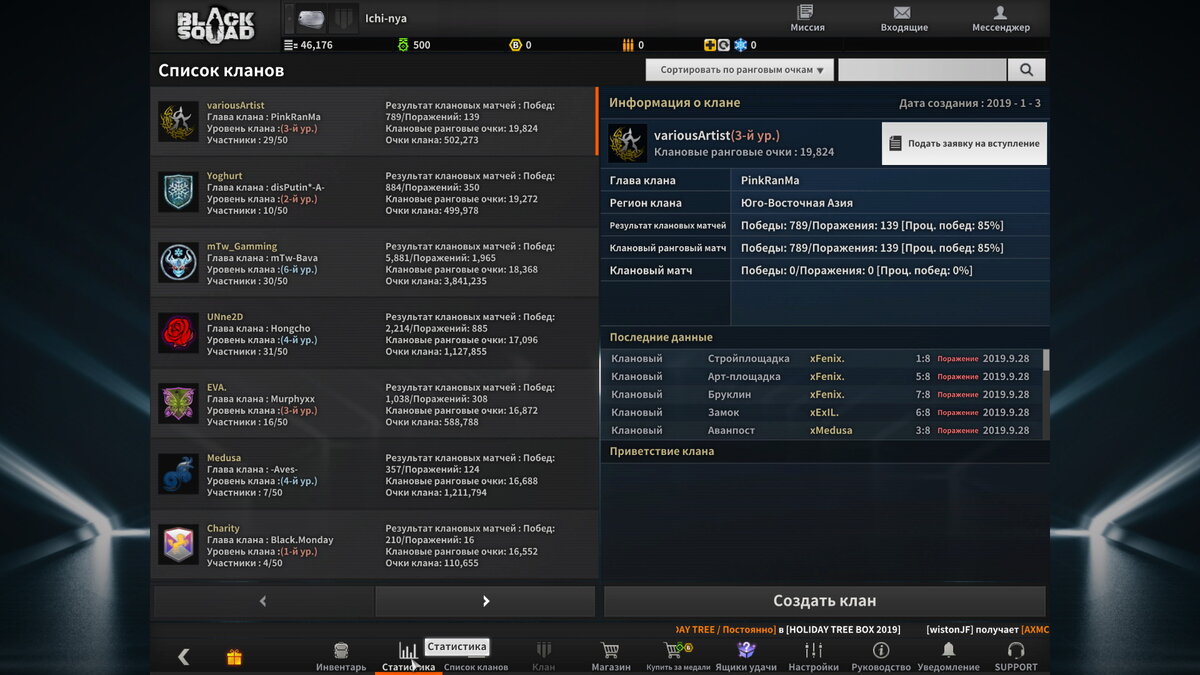
Task: Click opponent name xExIL.
Action: tap(825, 412)
